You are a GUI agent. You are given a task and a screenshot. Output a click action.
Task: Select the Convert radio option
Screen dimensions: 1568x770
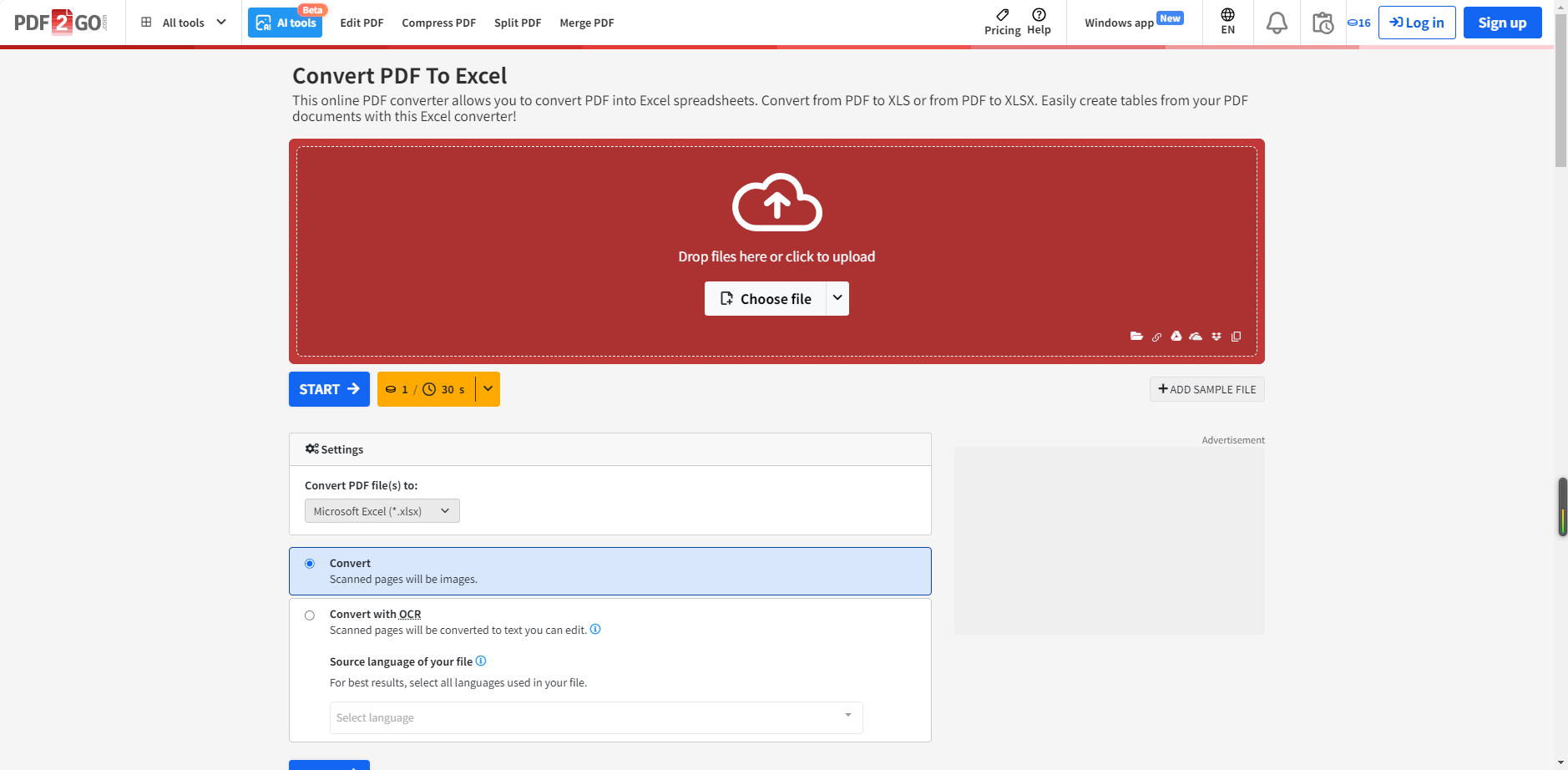click(x=310, y=564)
